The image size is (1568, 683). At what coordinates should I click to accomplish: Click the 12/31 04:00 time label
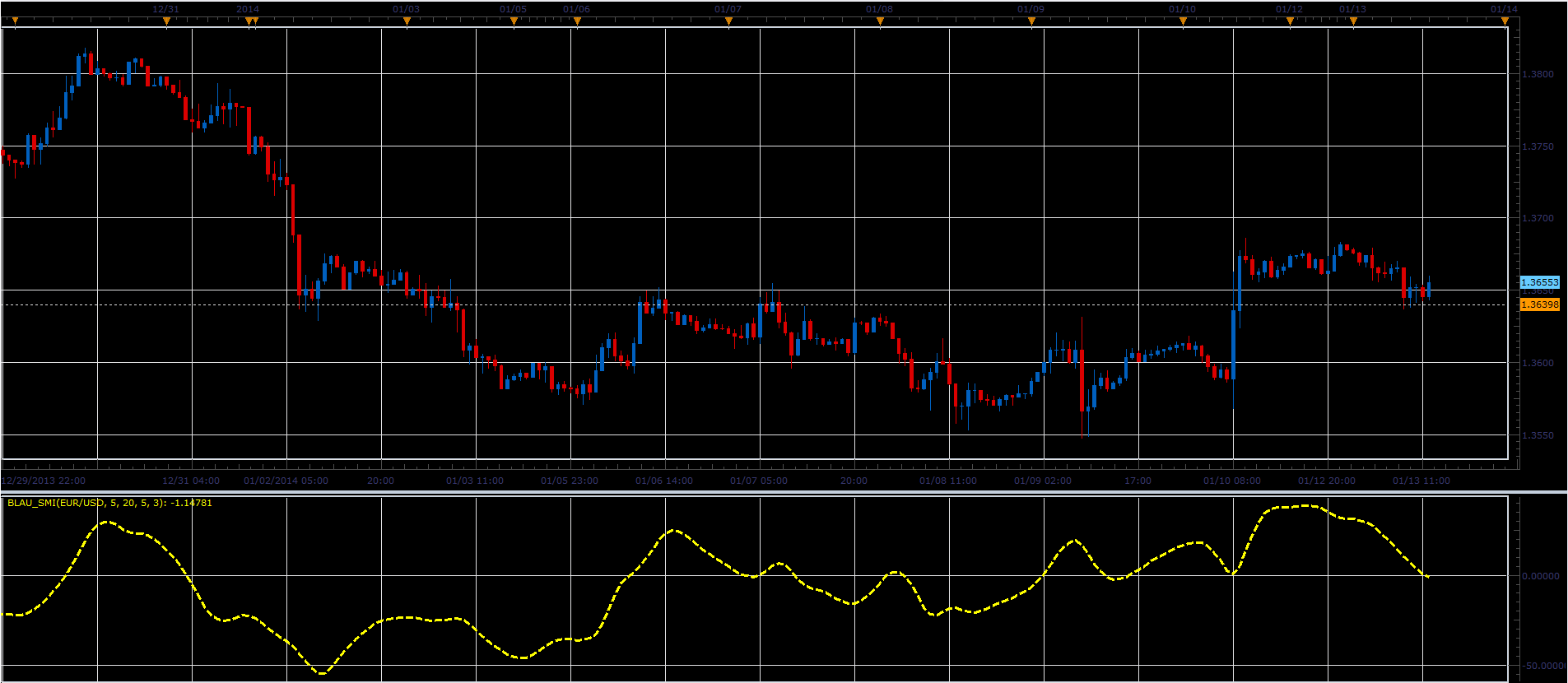pyautogui.click(x=191, y=481)
